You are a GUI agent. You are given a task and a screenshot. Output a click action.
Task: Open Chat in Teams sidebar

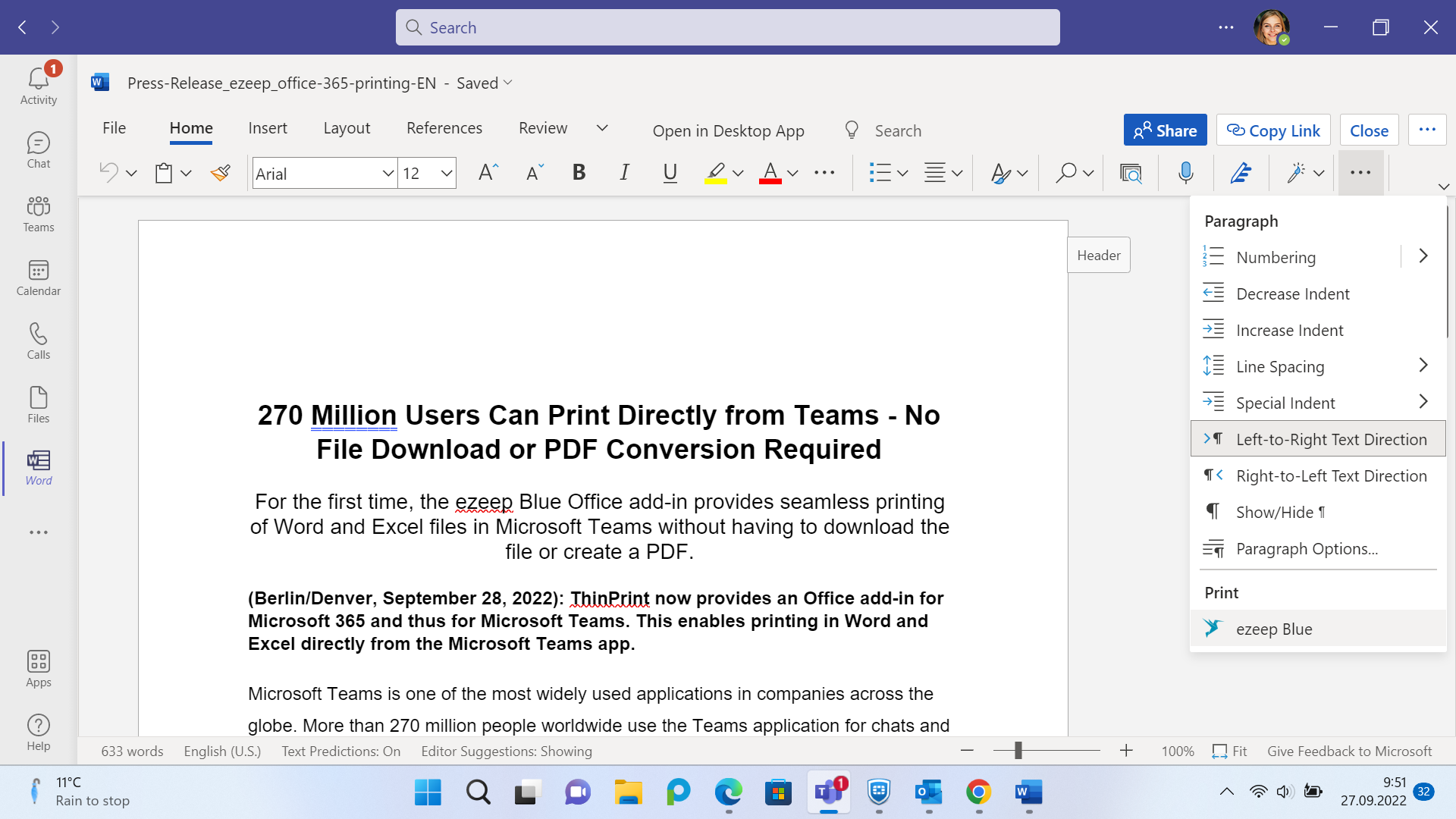(39, 150)
